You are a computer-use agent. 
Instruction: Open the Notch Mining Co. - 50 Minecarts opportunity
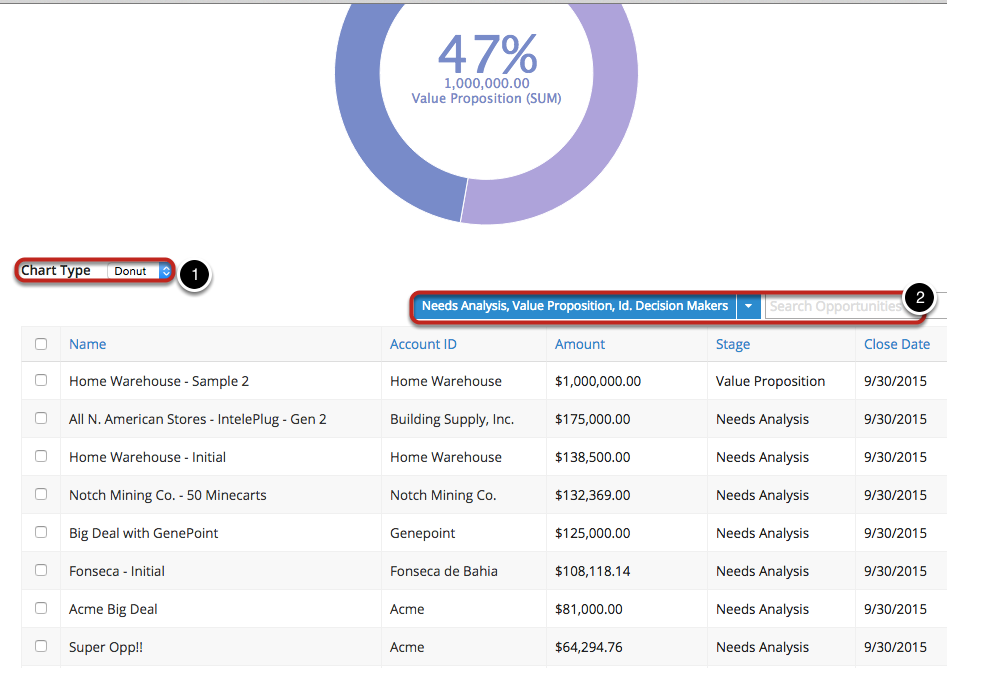point(167,495)
